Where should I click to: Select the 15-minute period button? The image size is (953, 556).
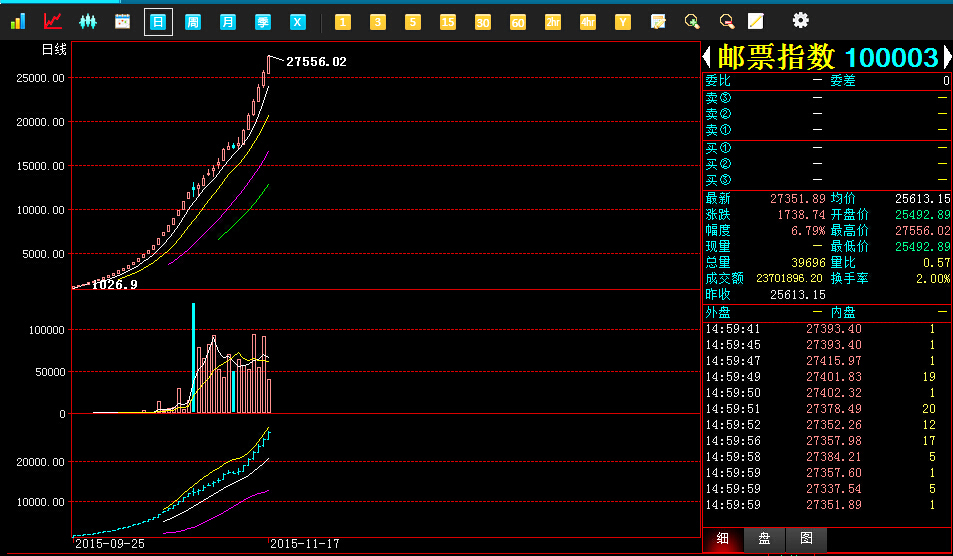click(x=448, y=21)
